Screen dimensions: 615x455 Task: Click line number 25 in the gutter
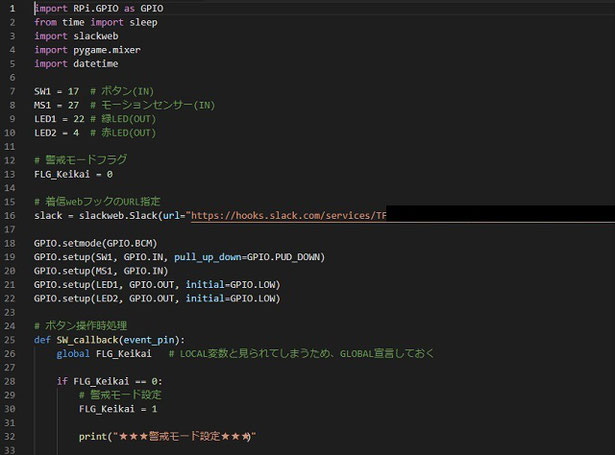pos(10,340)
